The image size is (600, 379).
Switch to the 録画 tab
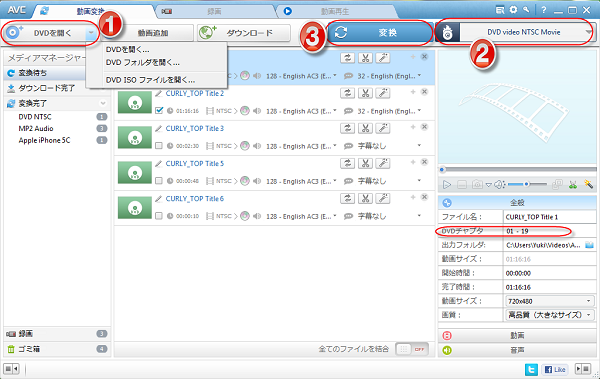214,11
